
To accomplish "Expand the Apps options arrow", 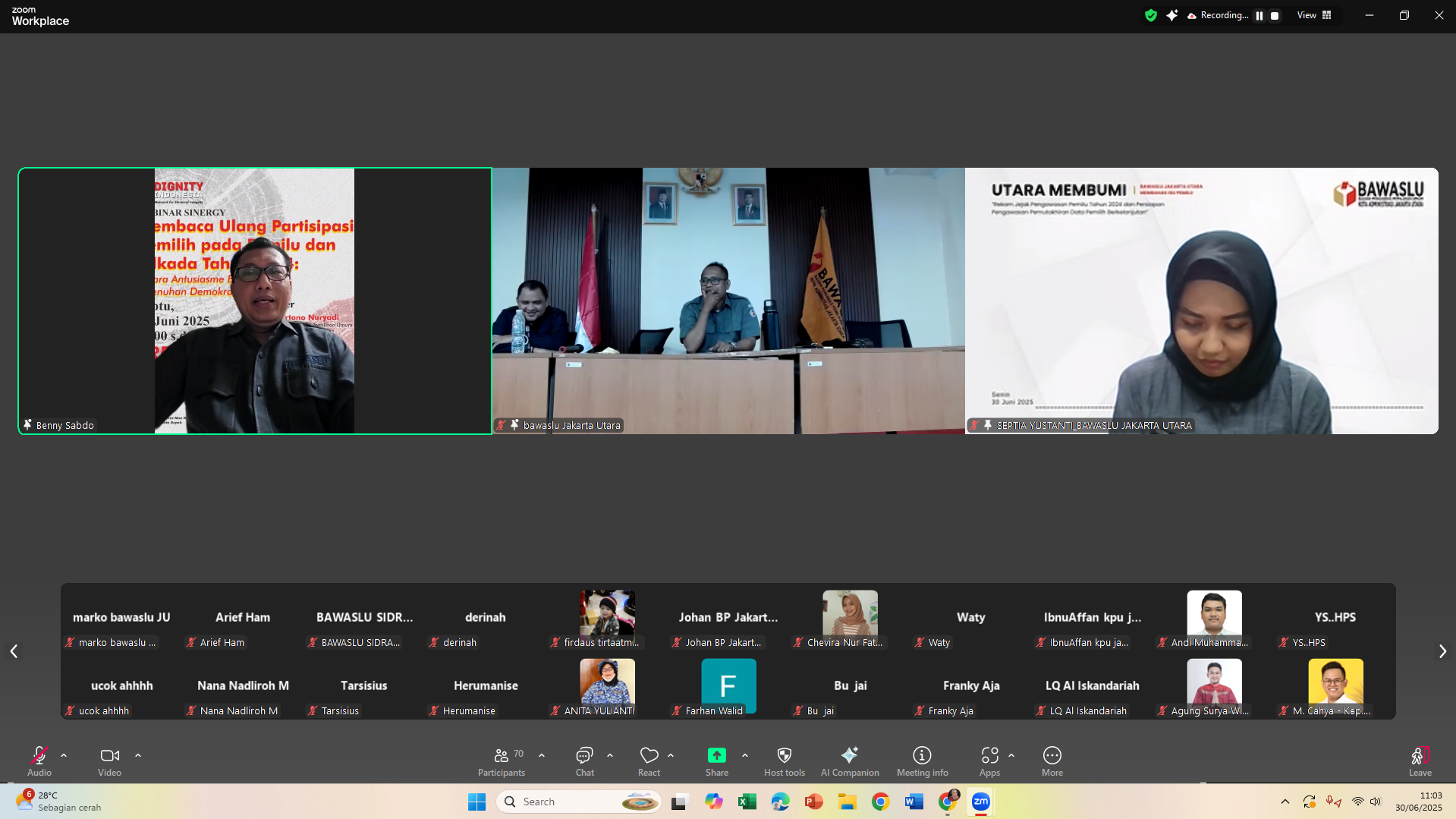I will 1011,756.
